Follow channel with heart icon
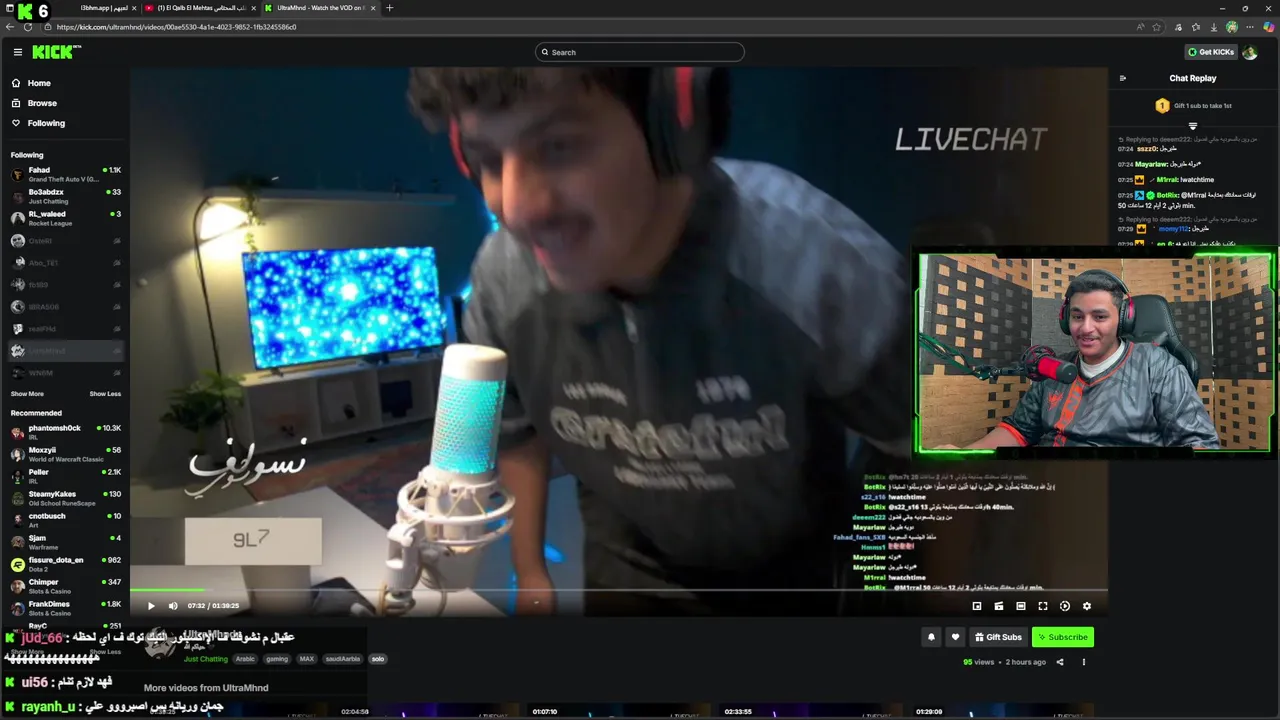 955,637
